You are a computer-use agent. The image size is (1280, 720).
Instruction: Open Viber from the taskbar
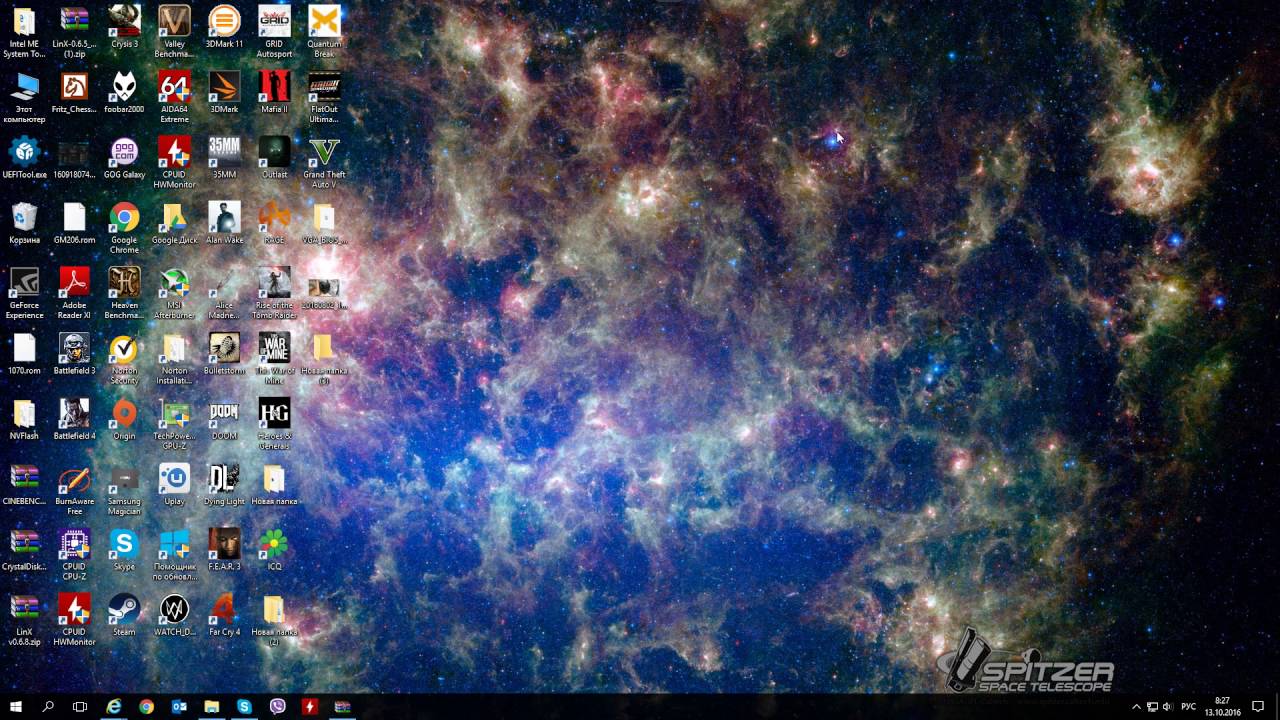pyautogui.click(x=277, y=707)
